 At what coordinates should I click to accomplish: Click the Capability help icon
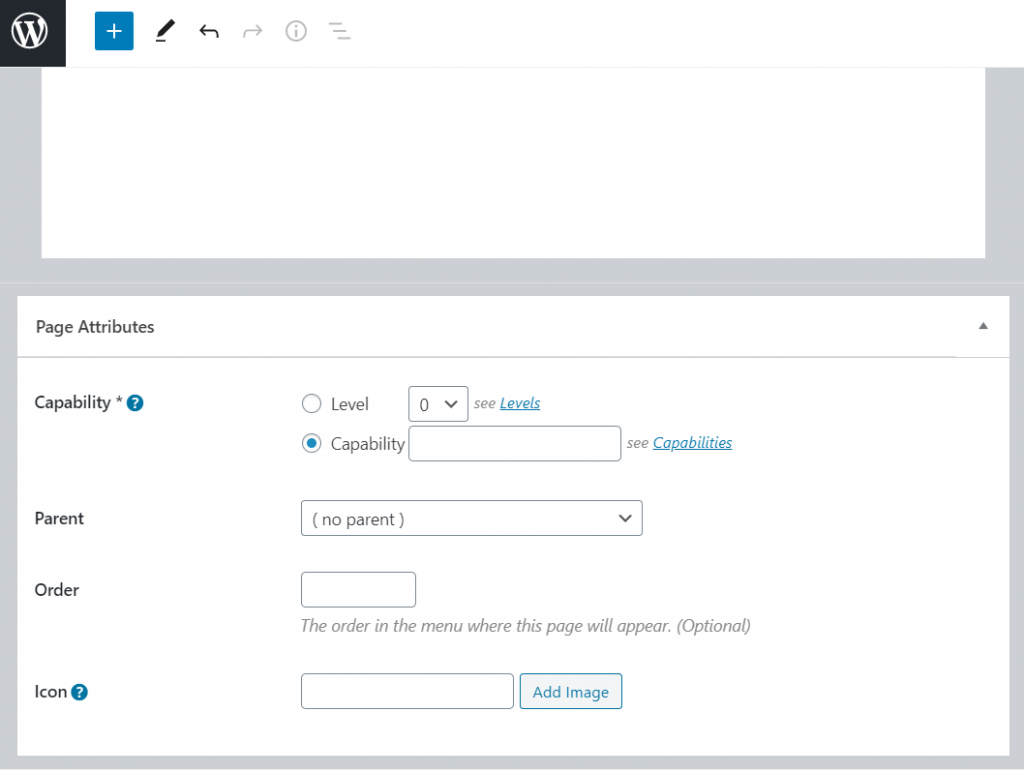pyautogui.click(x=134, y=403)
